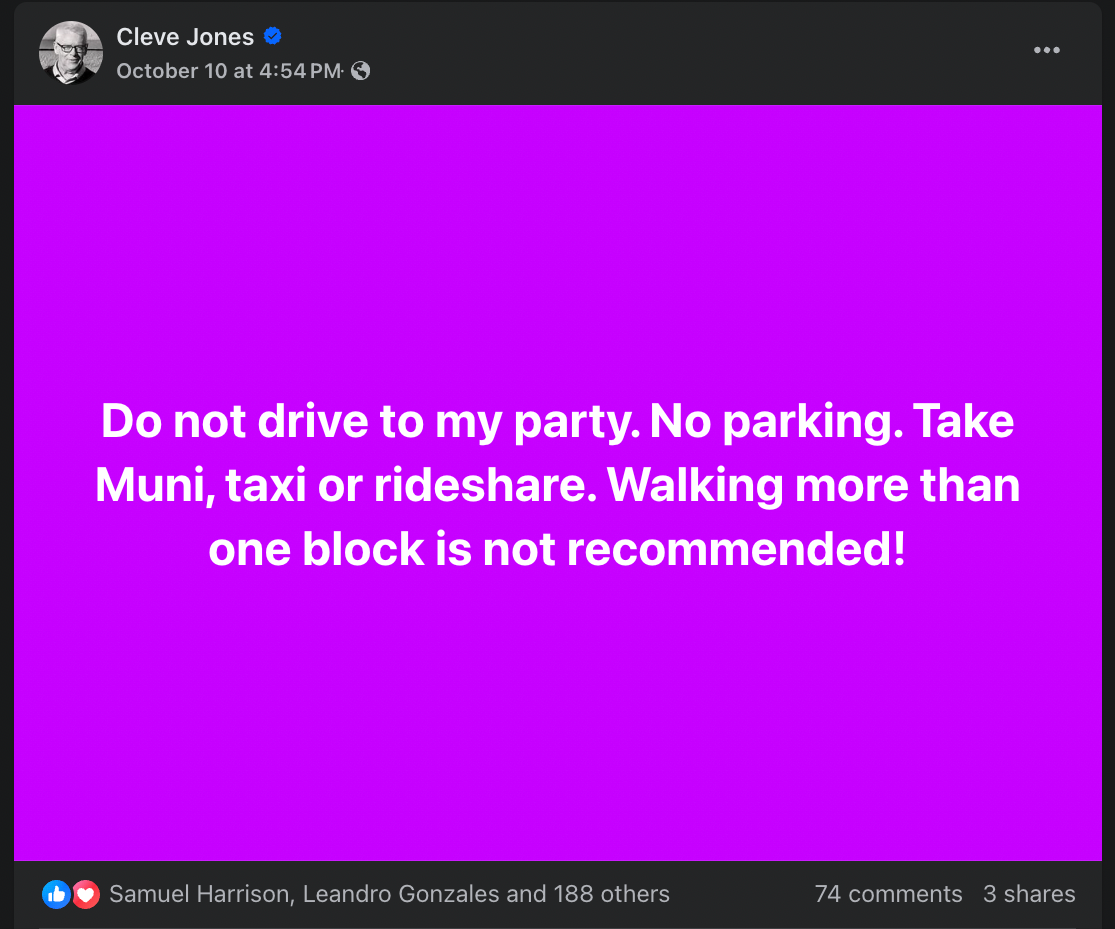Open the October 10 post timestamp
This screenshot has width=1115, height=929.
click(229, 71)
